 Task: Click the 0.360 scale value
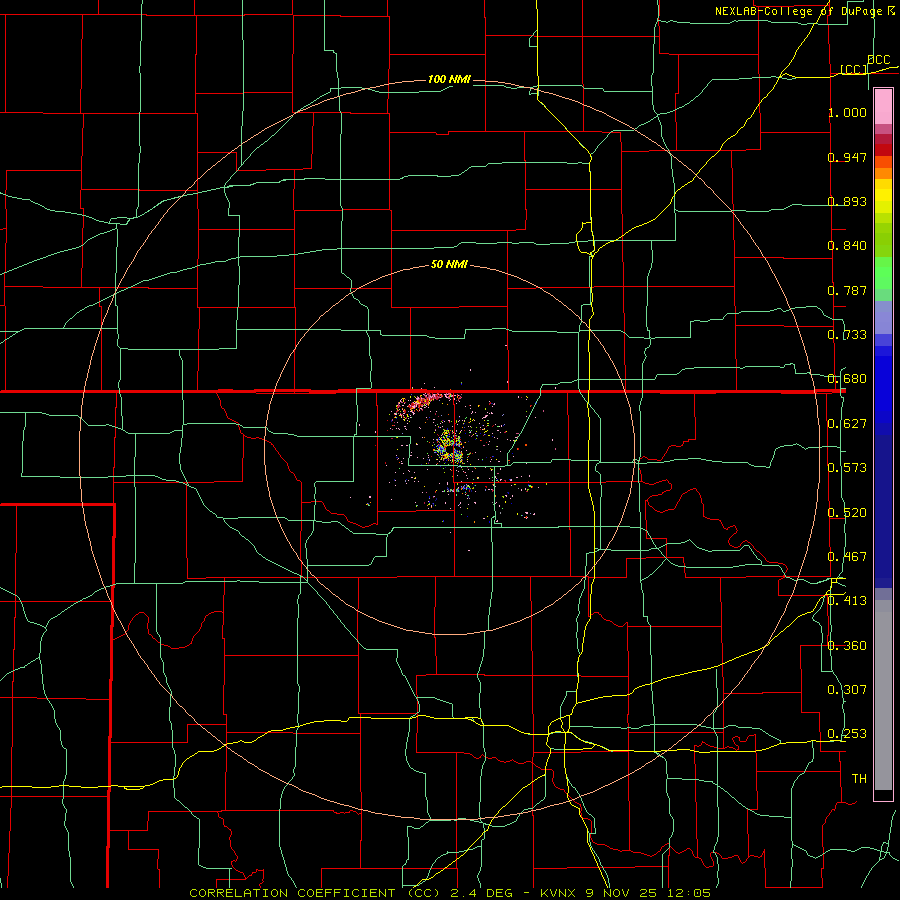[847, 646]
